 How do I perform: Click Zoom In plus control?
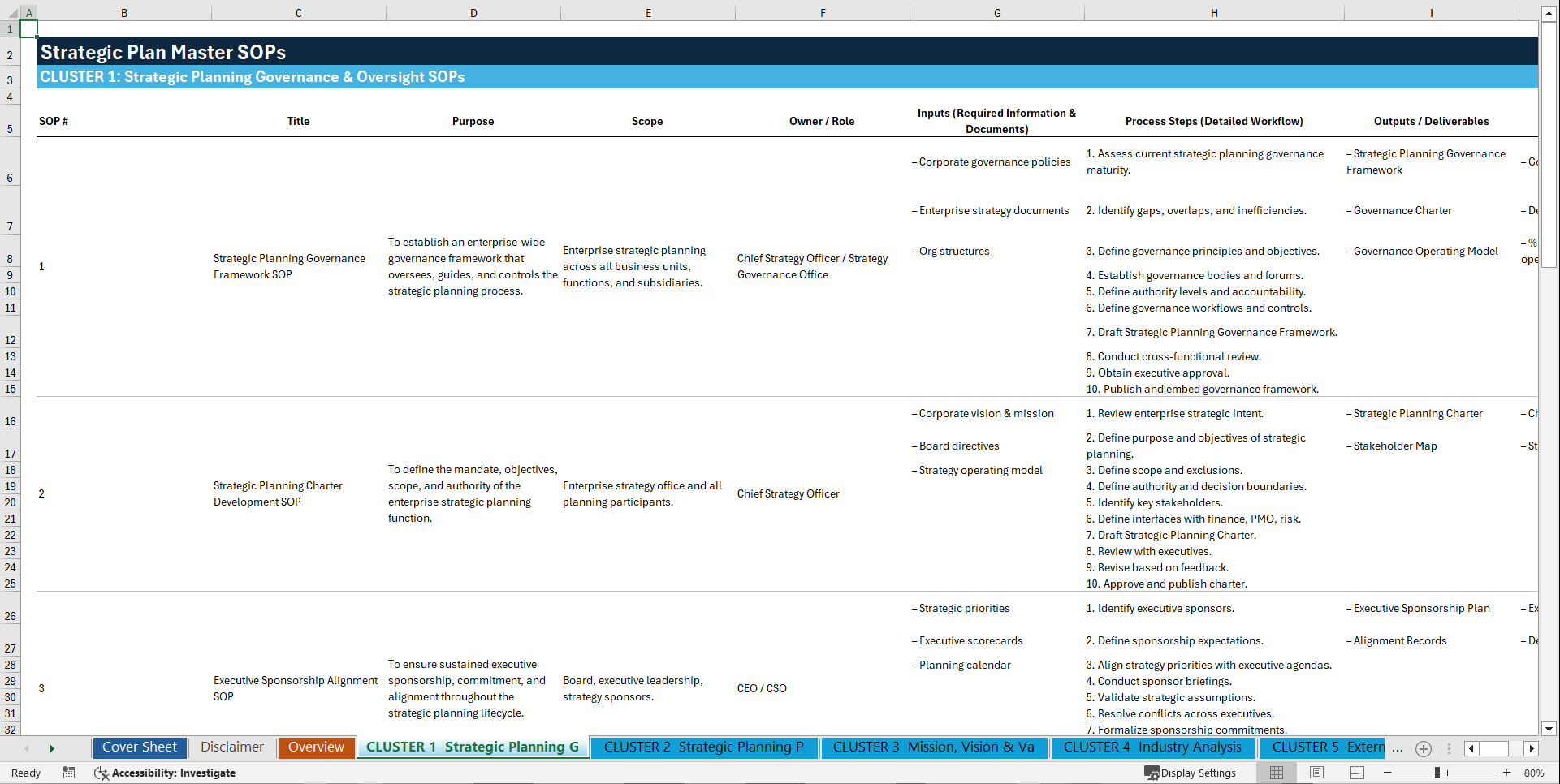[x=1508, y=773]
